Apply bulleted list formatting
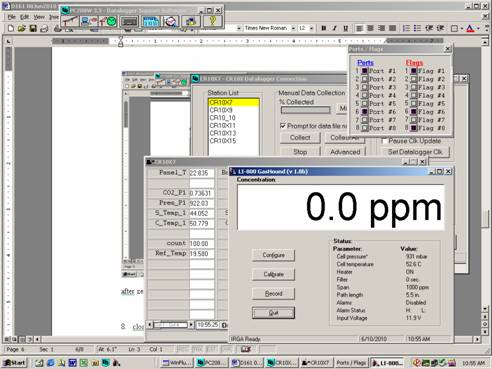Image resolution: width=492 pixels, height=369 pixels. point(417,28)
